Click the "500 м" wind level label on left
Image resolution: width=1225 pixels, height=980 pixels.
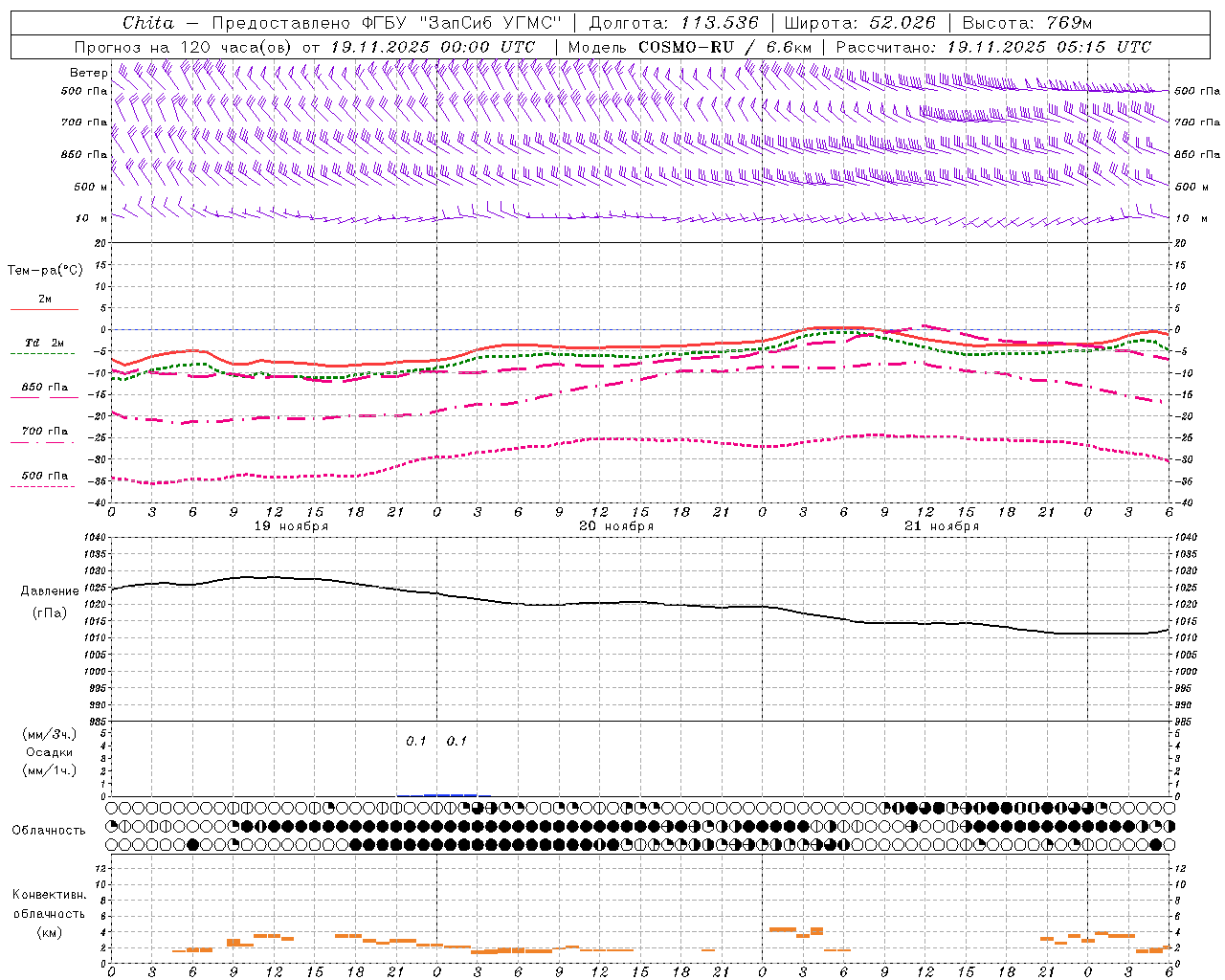click(x=91, y=187)
